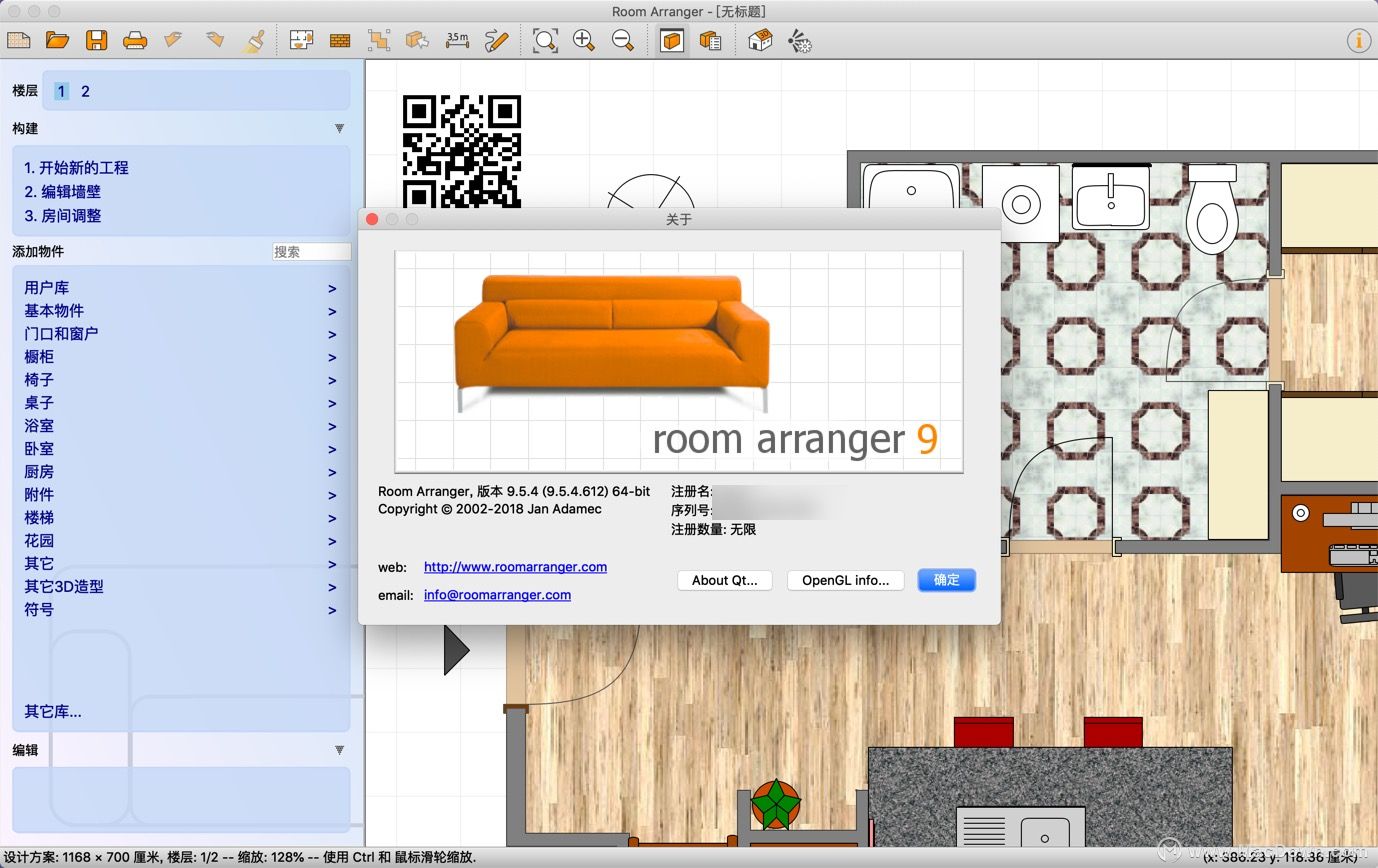Image resolution: width=1378 pixels, height=868 pixels.
Task: Open the object list icon in the toolbar
Action: [x=711, y=41]
